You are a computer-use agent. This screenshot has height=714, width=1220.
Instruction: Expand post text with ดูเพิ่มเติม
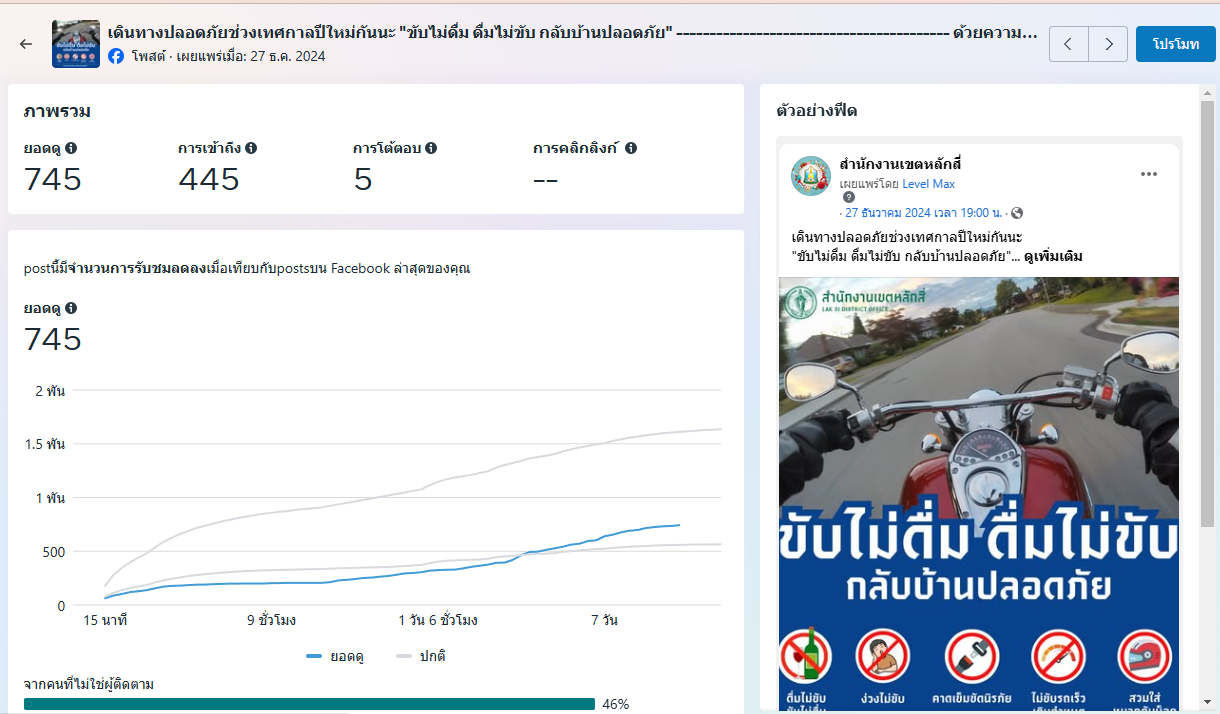[x=1053, y=256]
